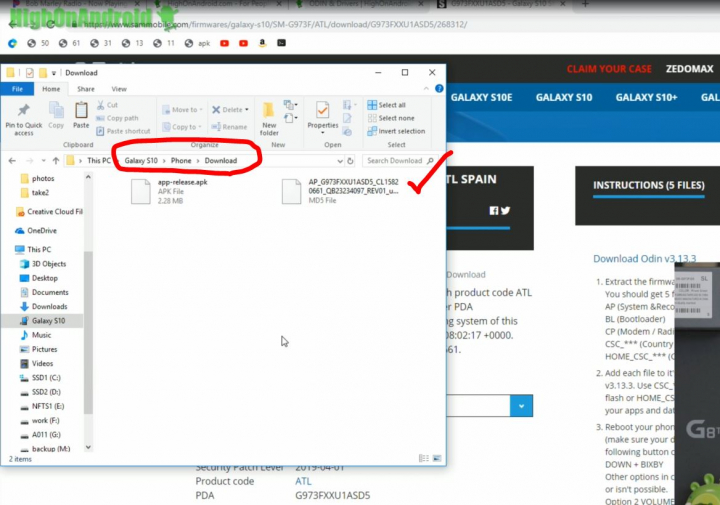Switch to large icons view icon
The width and height of the screenshot is (720, 505).
(437, 458)
